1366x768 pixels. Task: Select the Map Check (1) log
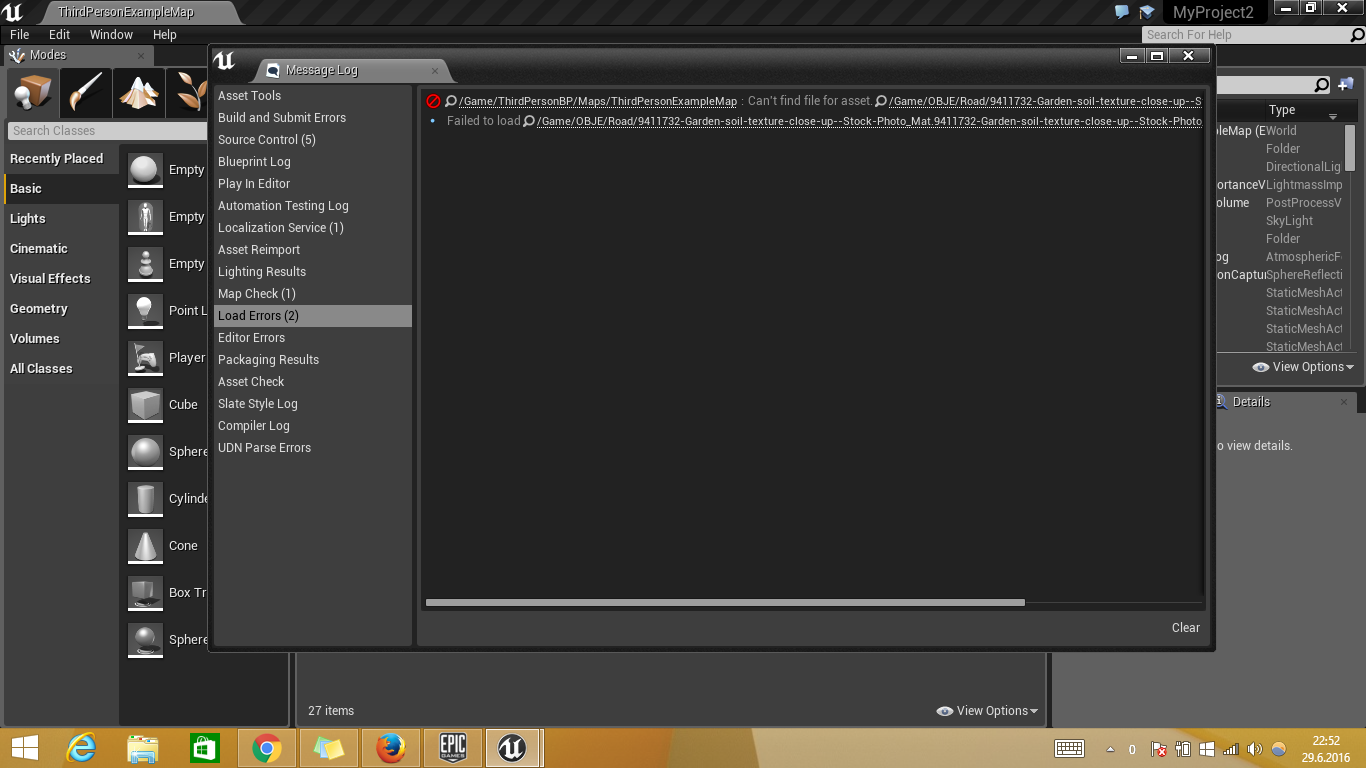[312, 294]
